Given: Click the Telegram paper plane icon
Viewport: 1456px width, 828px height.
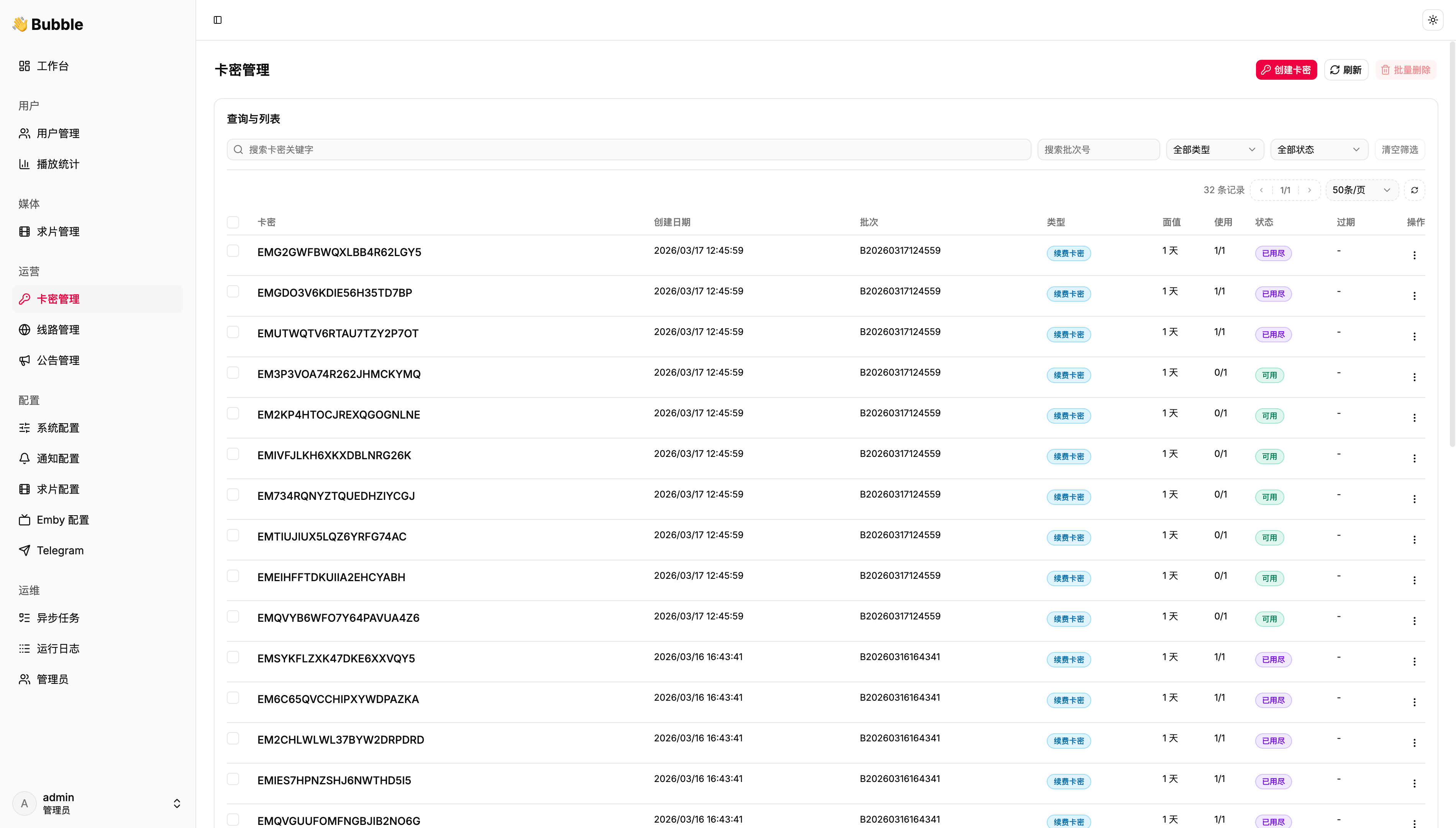Looking at the screenshot, I should [25, 550].
